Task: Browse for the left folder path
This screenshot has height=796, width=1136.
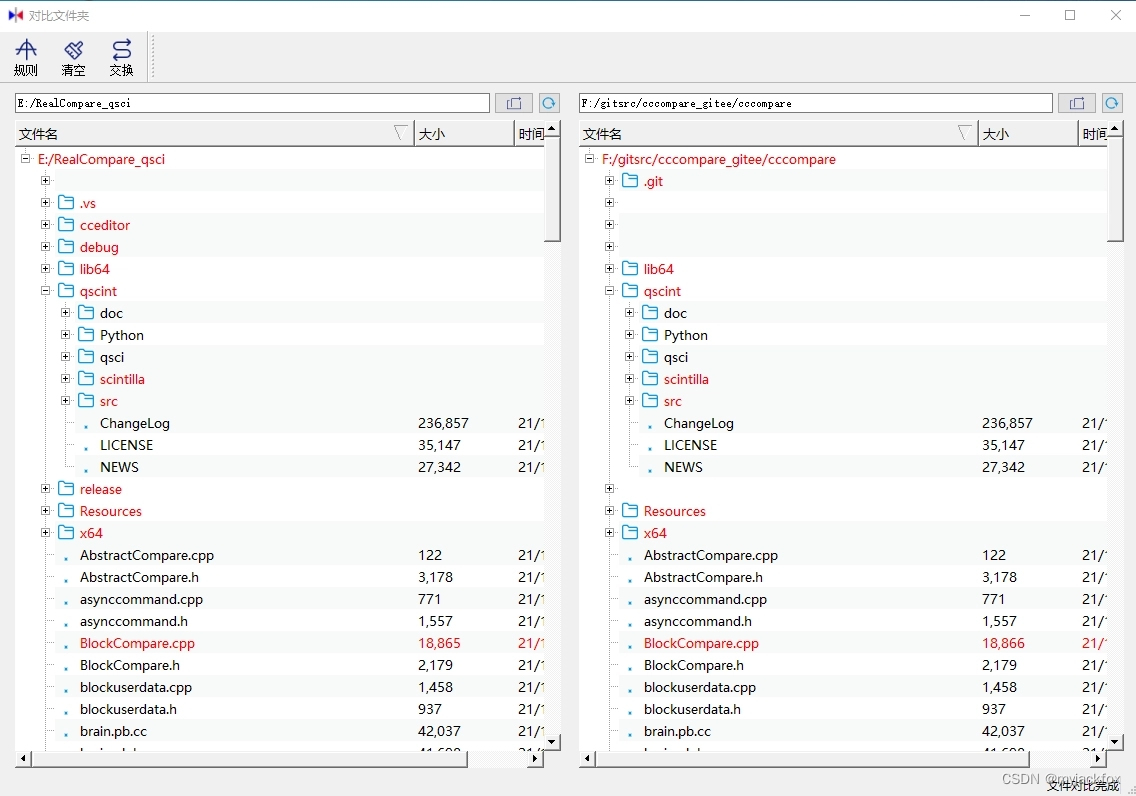Action: click(x=514, y=103)
